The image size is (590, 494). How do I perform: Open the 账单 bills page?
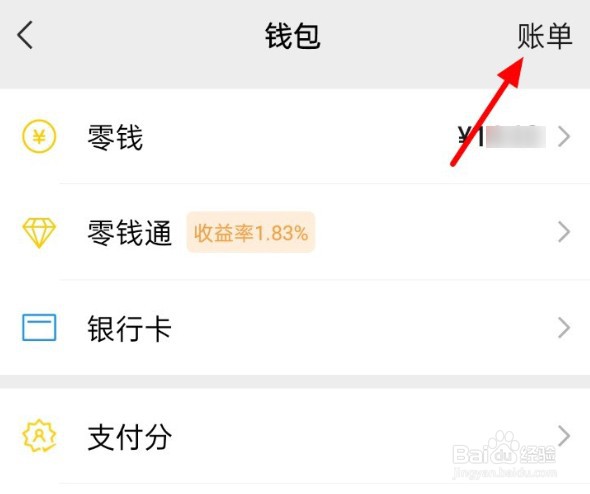pos(544,36)
